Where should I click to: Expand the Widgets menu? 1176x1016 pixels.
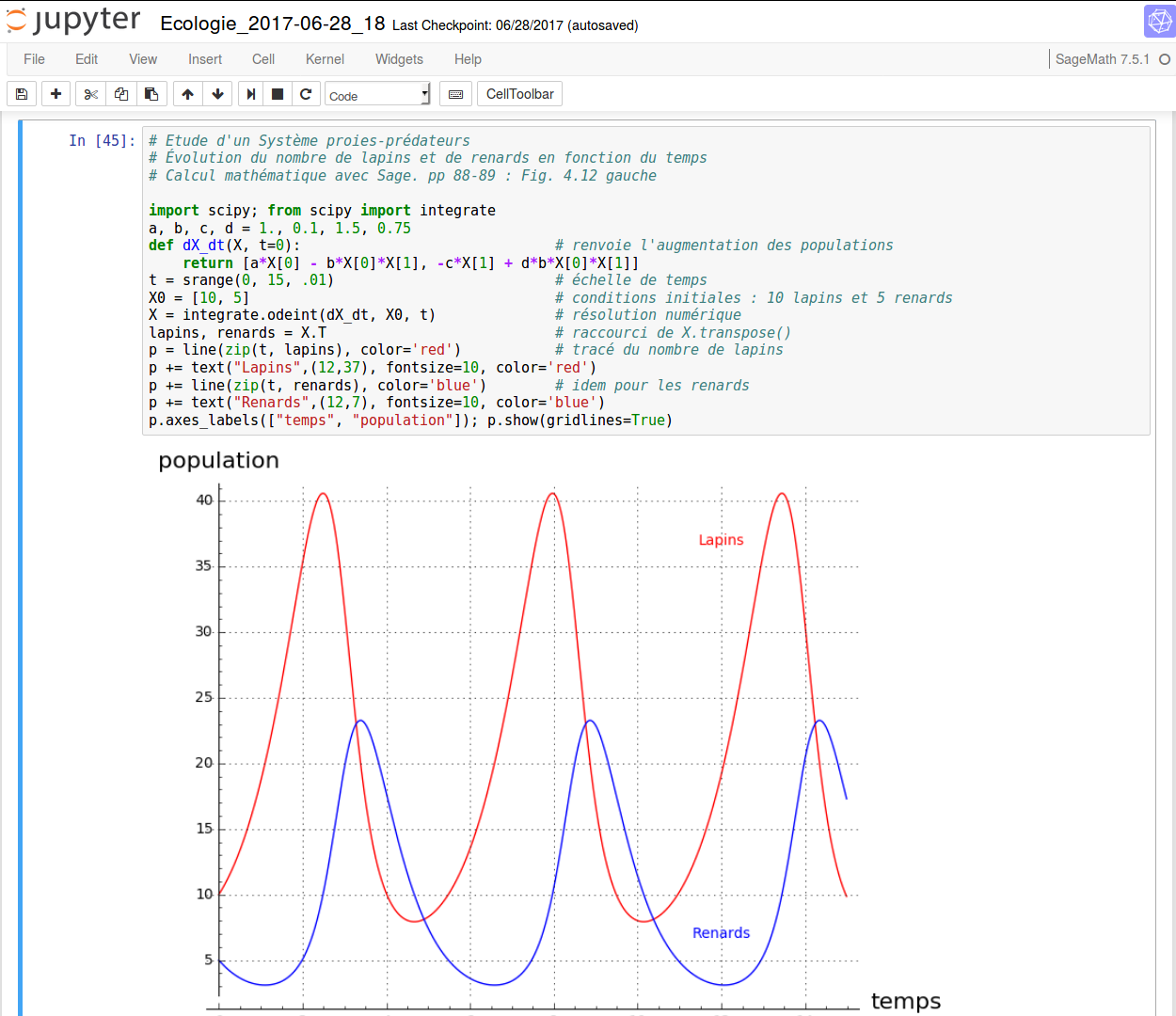point(399,59)
